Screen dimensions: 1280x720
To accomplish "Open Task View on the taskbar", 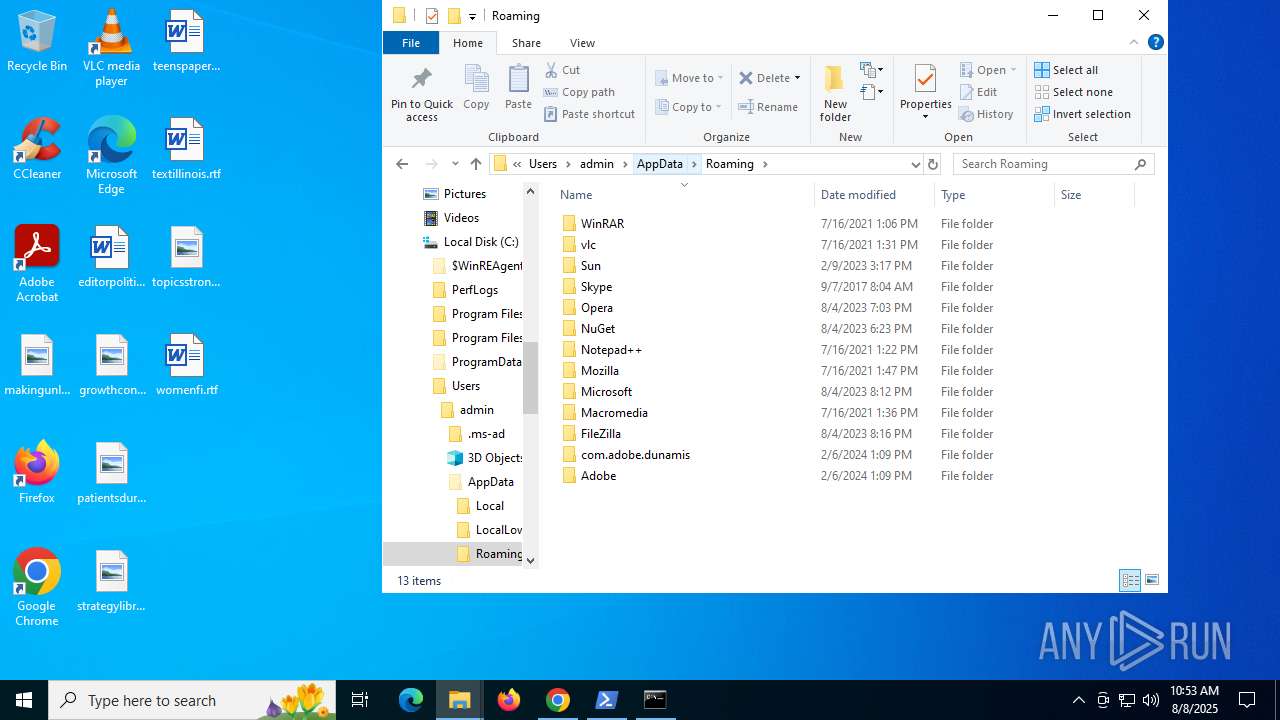I will click(x=360, y=700).
